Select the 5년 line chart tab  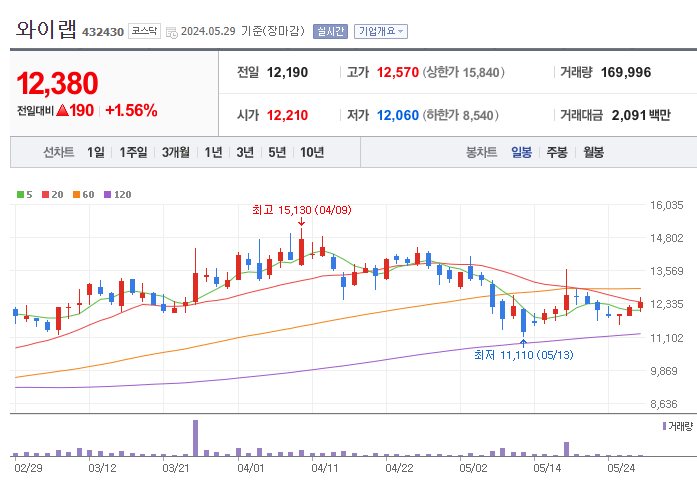pyautogui.click(x=277, y=152)
